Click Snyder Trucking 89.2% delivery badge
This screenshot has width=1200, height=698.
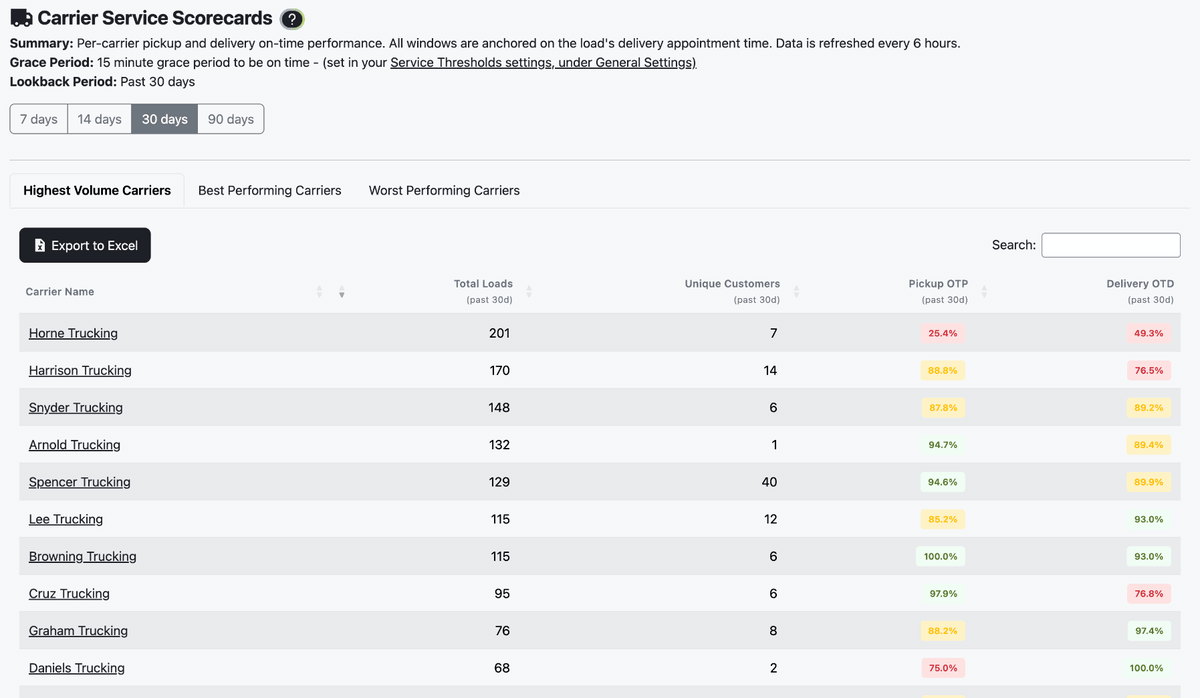pyautogui.click(x=1149, y=407)
